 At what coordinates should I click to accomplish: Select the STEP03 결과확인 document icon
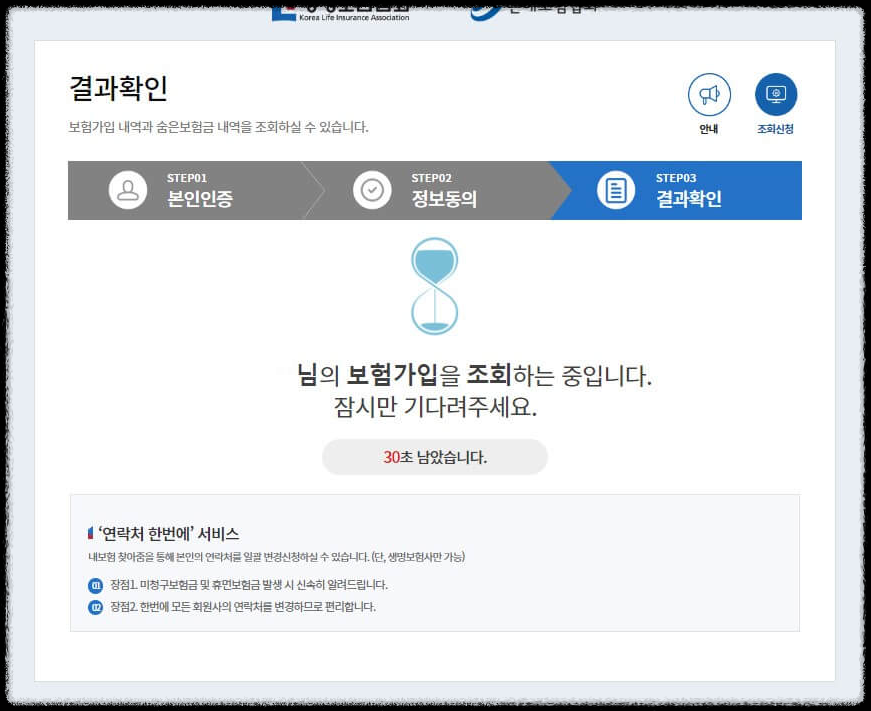616,189
